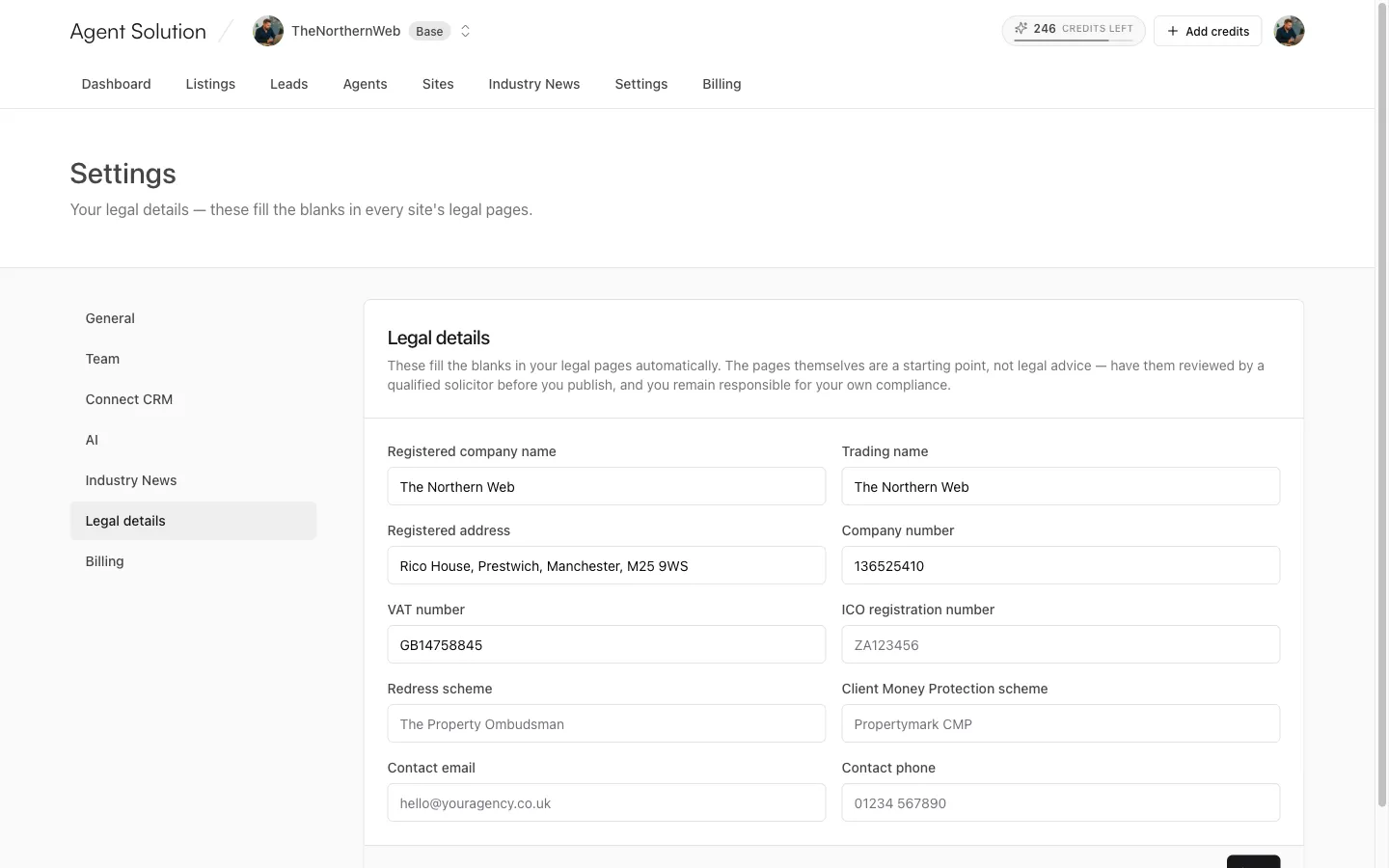Open Connect CRM in sidebar
The image size is (1389, 868).
193,399
